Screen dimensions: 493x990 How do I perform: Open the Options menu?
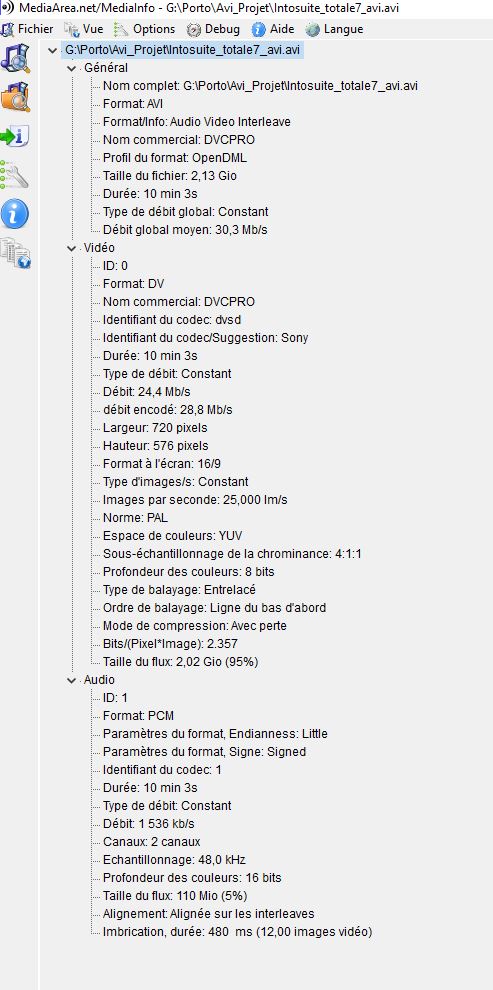click(145, 29)
